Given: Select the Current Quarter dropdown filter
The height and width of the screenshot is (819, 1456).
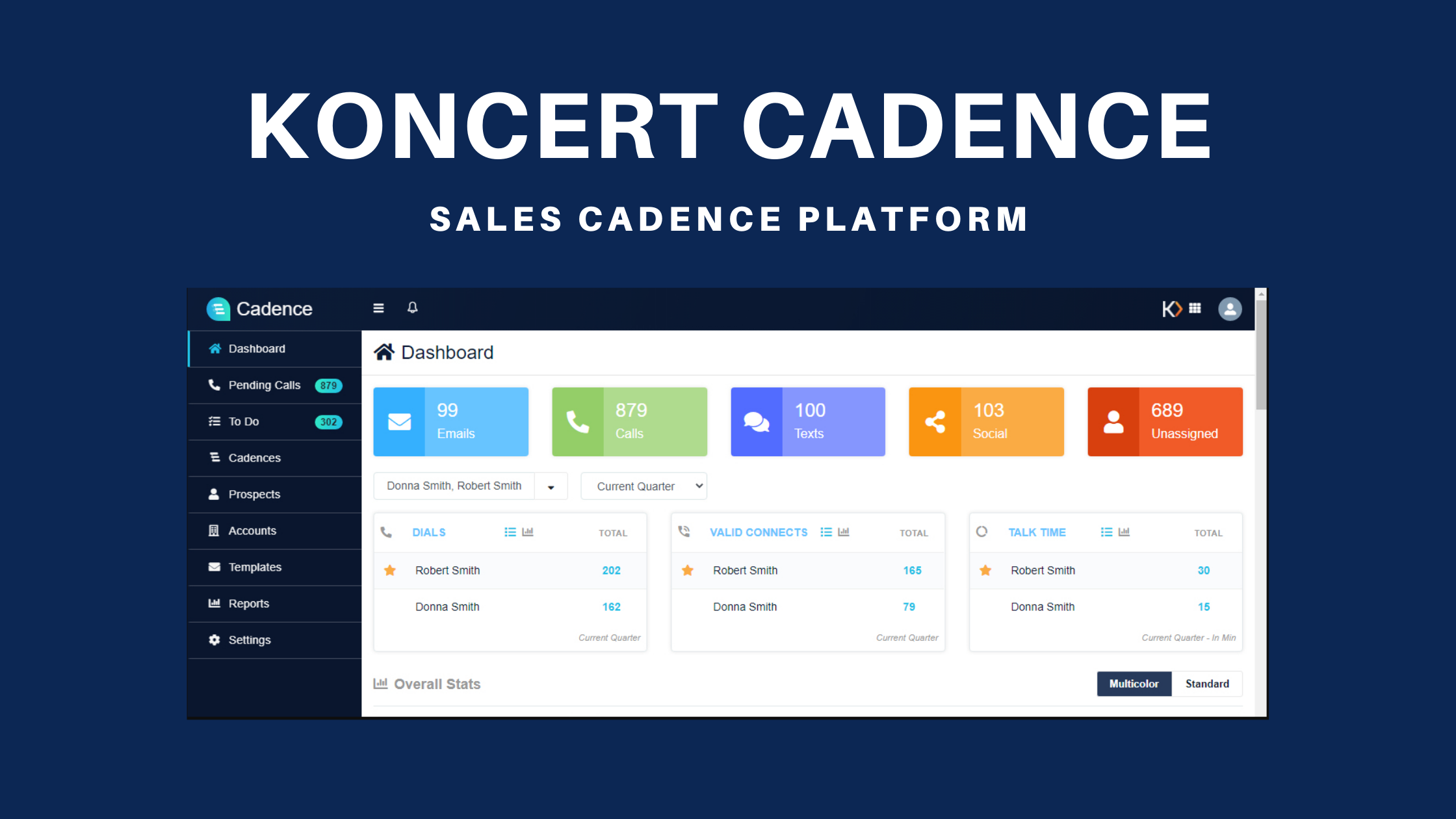Looking at the screenshot, I should [x=643, y=486].
